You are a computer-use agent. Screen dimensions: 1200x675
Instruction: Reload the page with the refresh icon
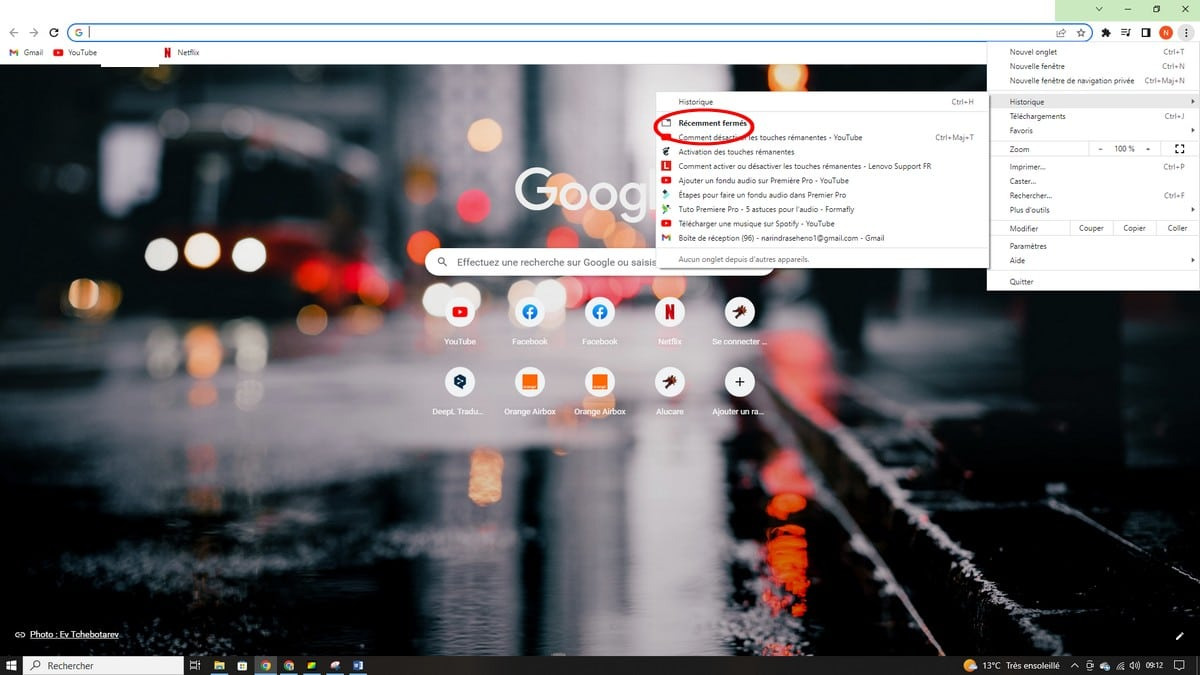53,33
